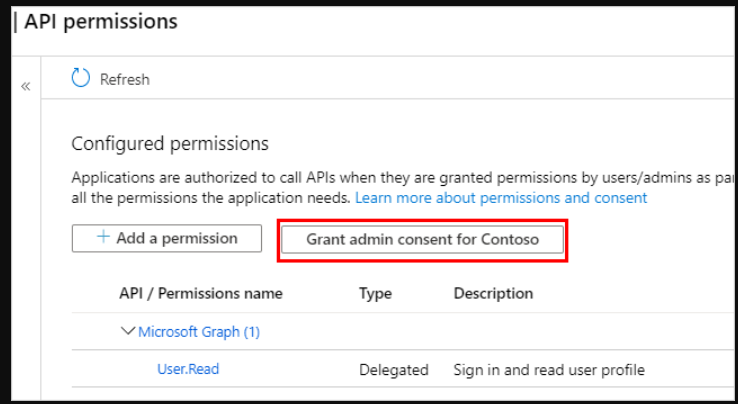The height and width of the screenshot is (404, 738).
Task: Click the API permissions page title
Action: tap(101, 22)
